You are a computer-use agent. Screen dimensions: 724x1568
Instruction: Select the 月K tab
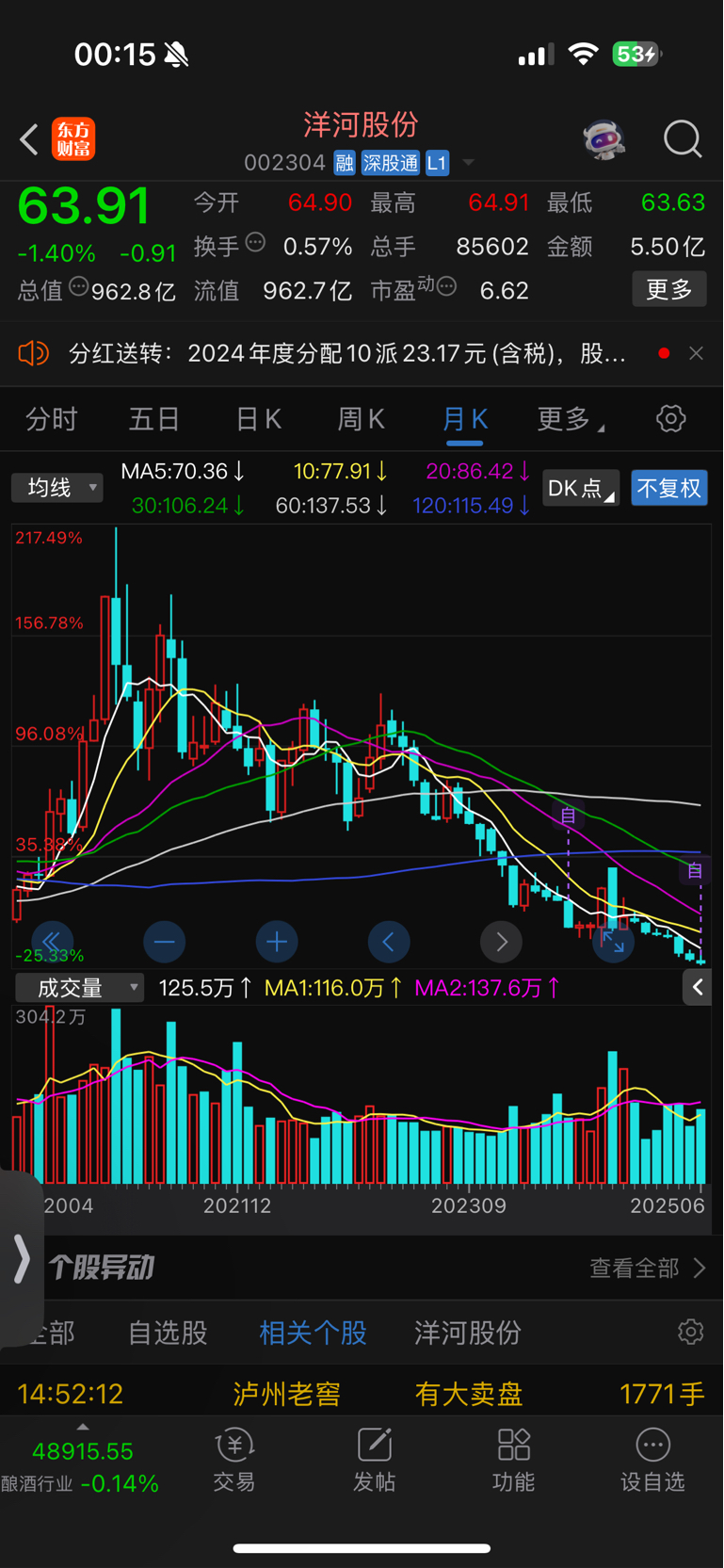point(465,418)
